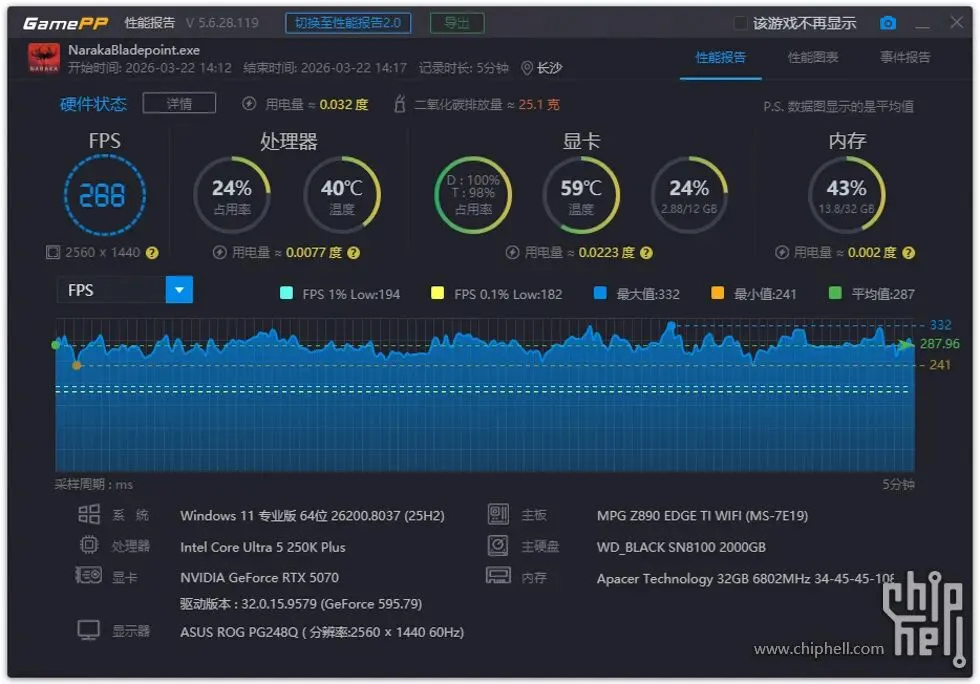Click the system (系统) Windows icon
This screenshot has height=684, width=980.
click(x=89, y=515)
